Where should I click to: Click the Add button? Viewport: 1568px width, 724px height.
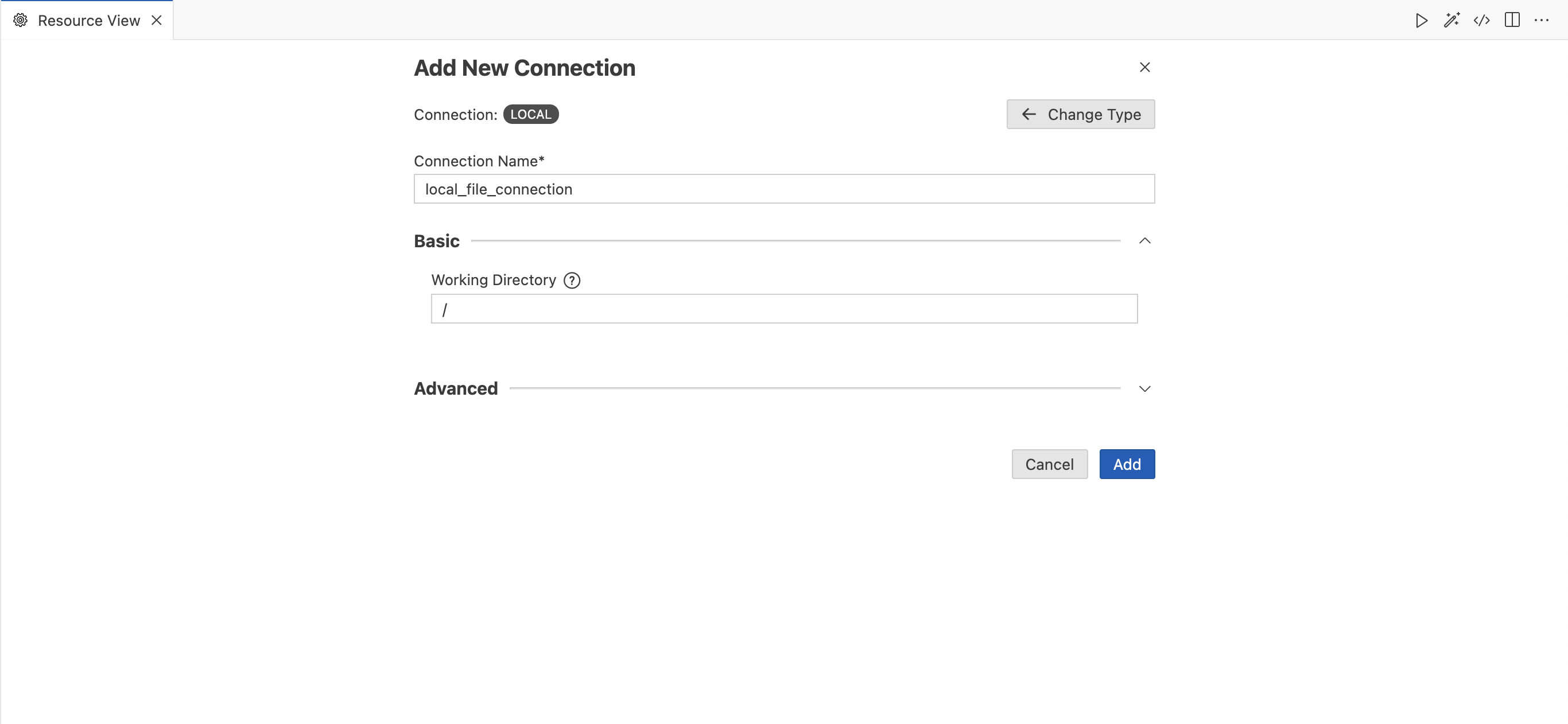[x=1127, y=464]
